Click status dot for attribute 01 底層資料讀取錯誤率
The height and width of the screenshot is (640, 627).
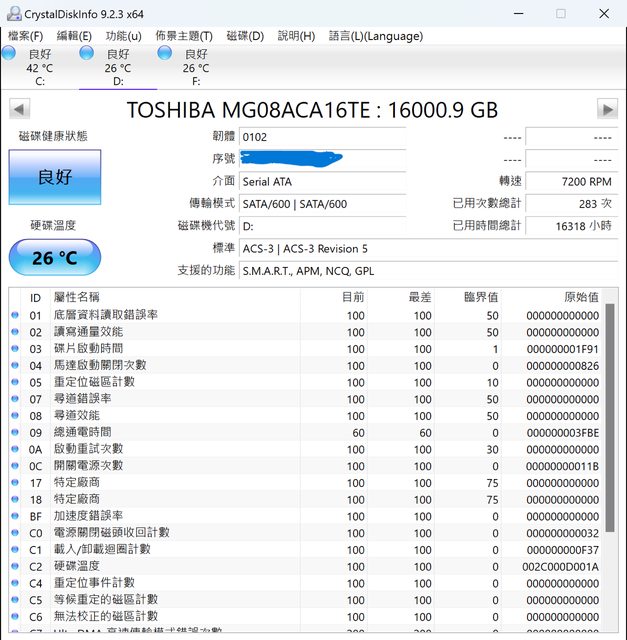tap(15, 315)
